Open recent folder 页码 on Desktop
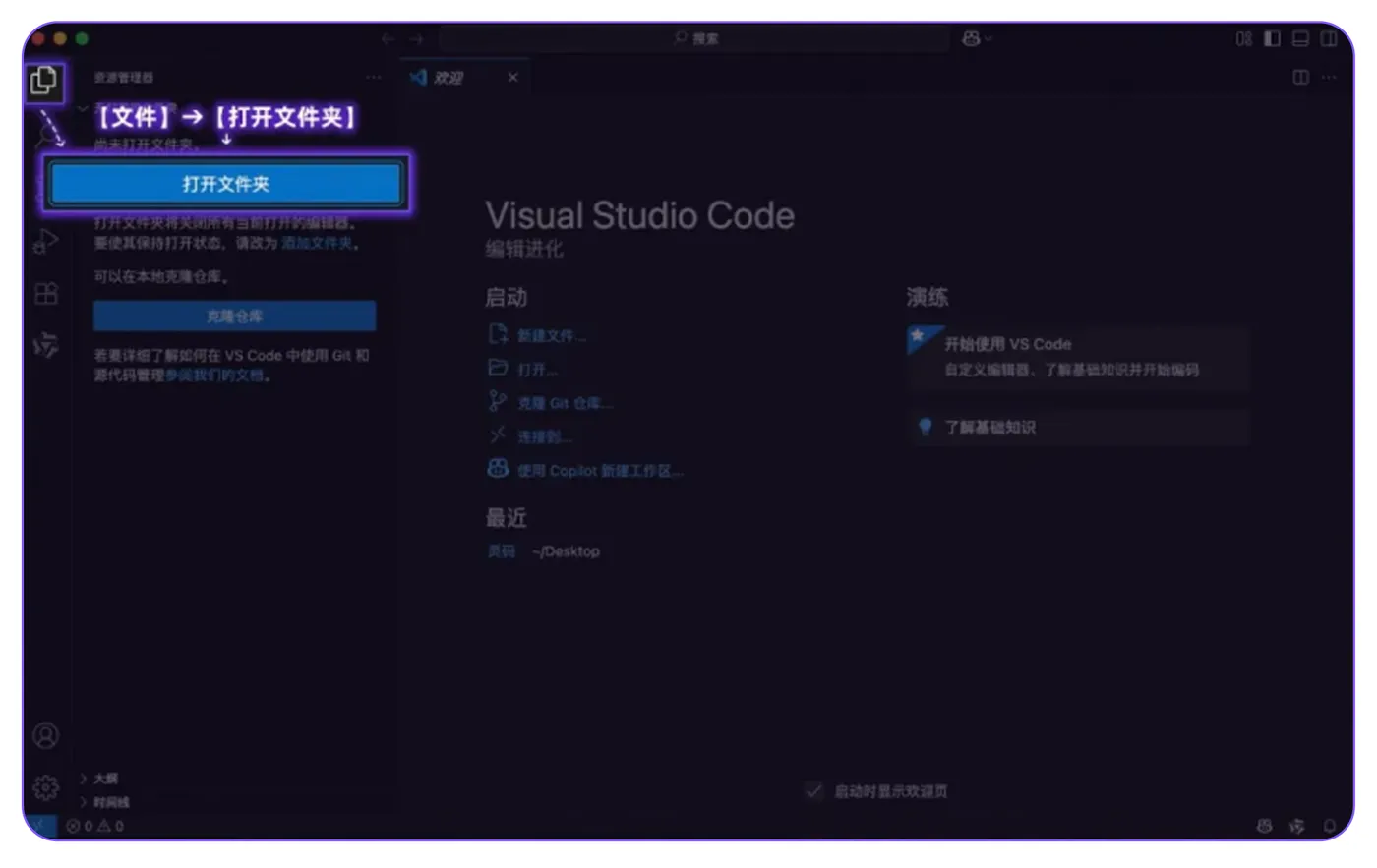 (x=501, y=551)
